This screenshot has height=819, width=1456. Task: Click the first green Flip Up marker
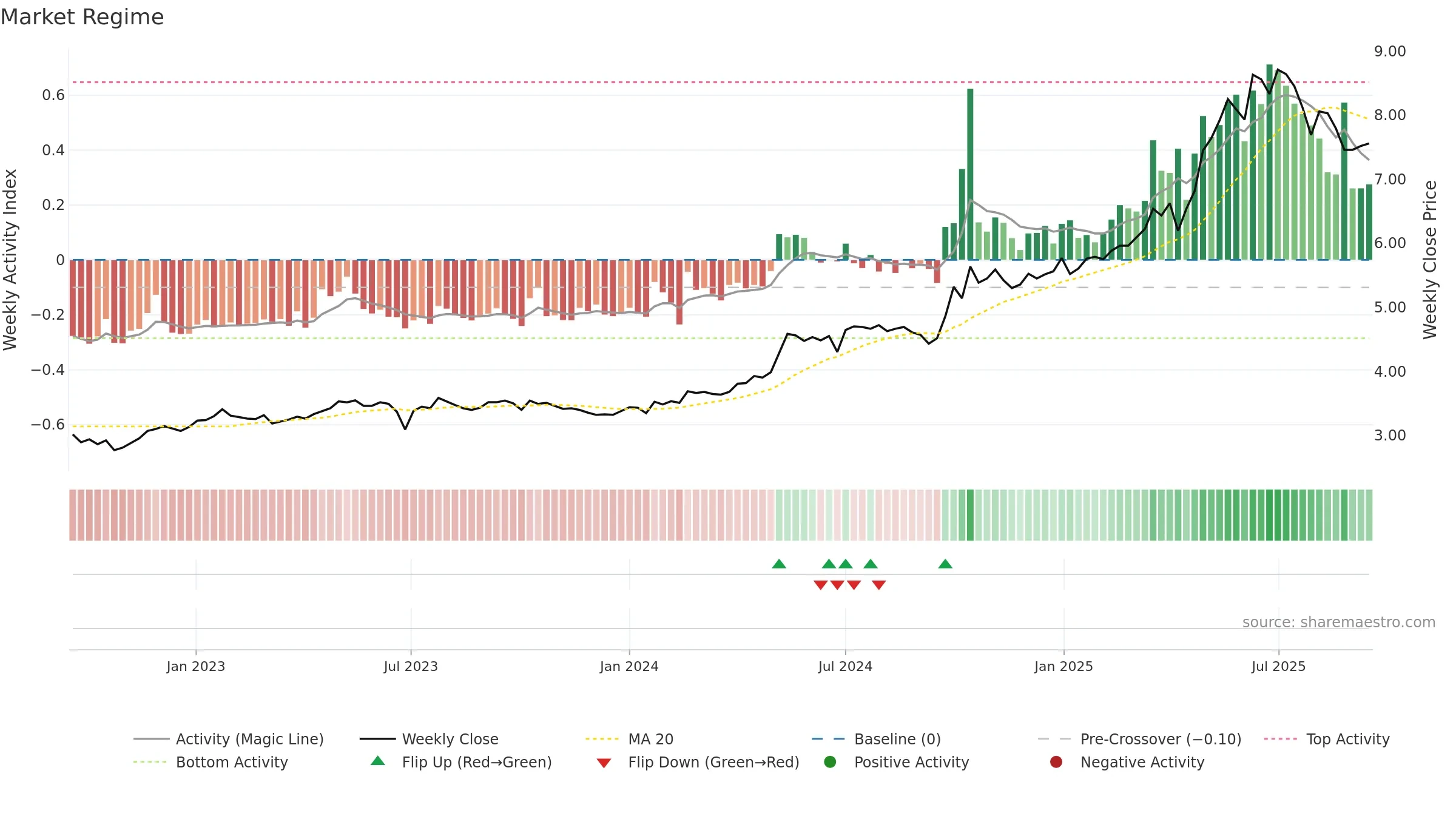click(779, 564)
